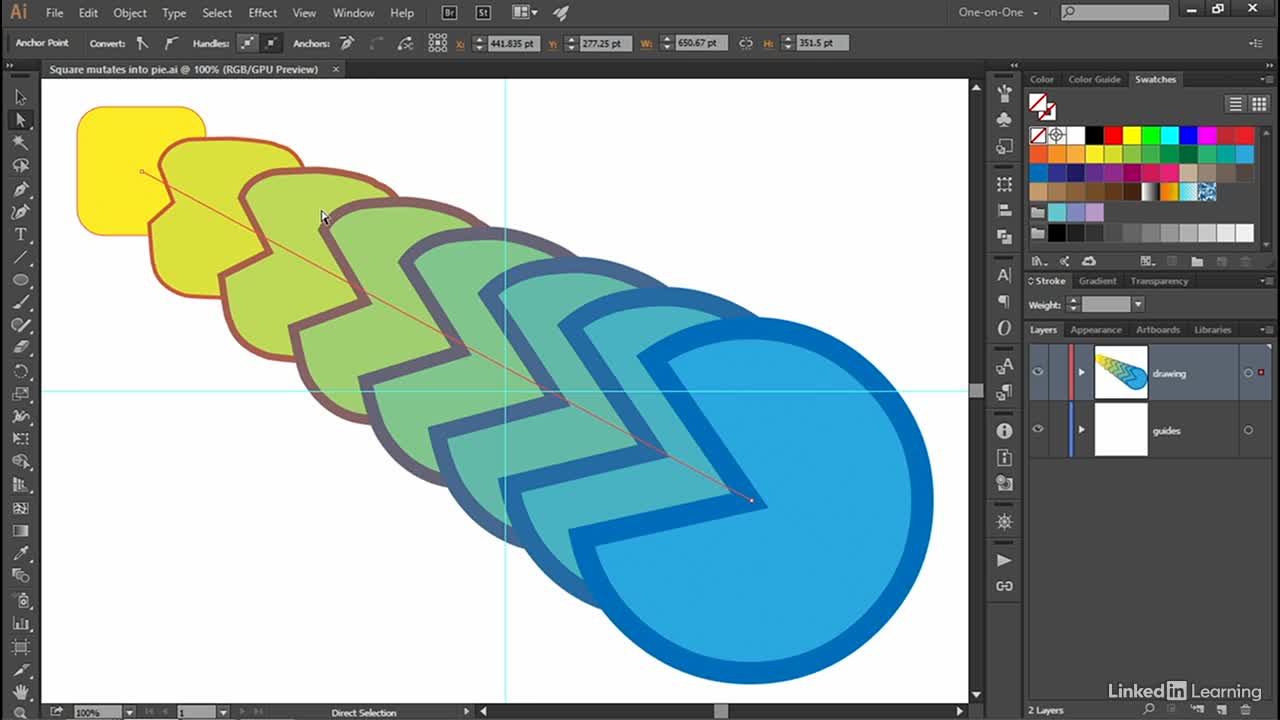Open the Object menu

pos(130,13)
